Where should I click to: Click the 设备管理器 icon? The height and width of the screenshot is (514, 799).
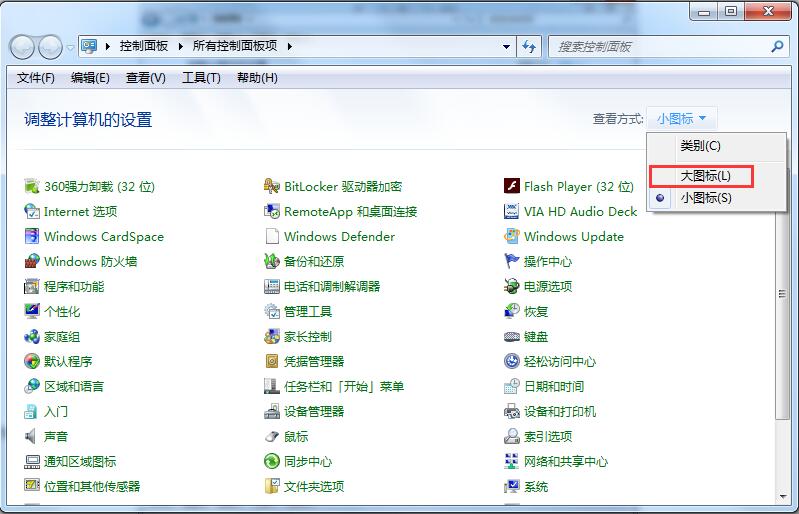(x=272, y=412)
